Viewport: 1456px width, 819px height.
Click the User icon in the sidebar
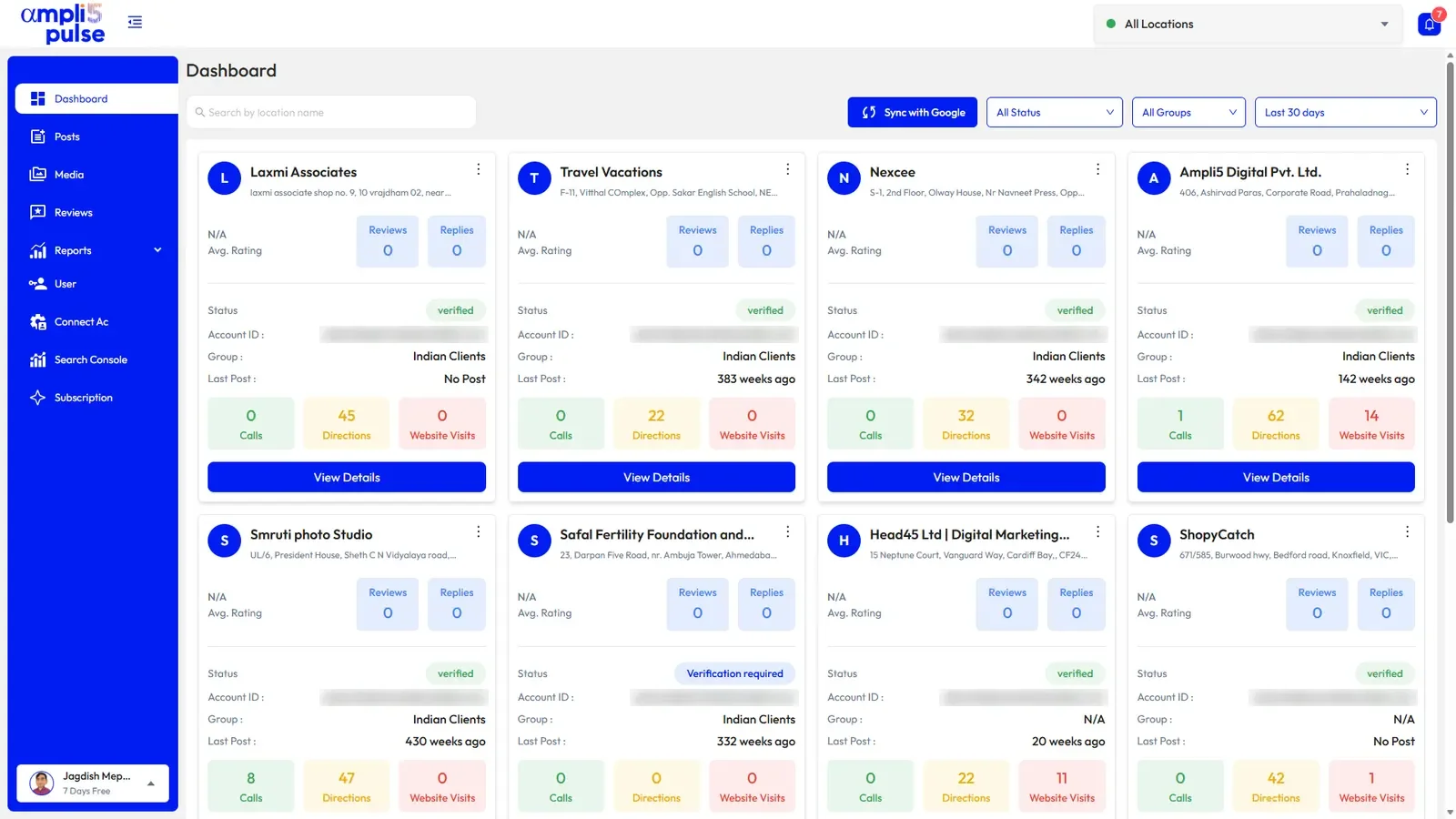(37, 284)
